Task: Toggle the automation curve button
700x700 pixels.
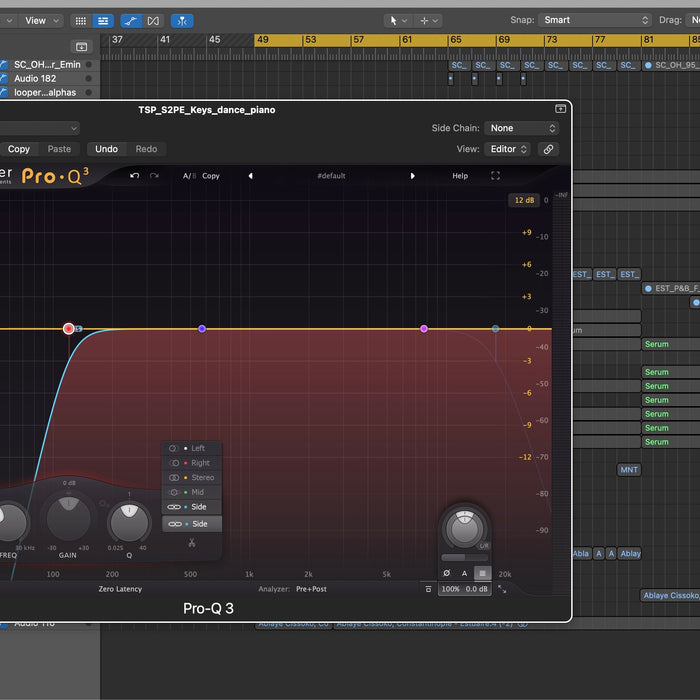Action: coord(131,21)
